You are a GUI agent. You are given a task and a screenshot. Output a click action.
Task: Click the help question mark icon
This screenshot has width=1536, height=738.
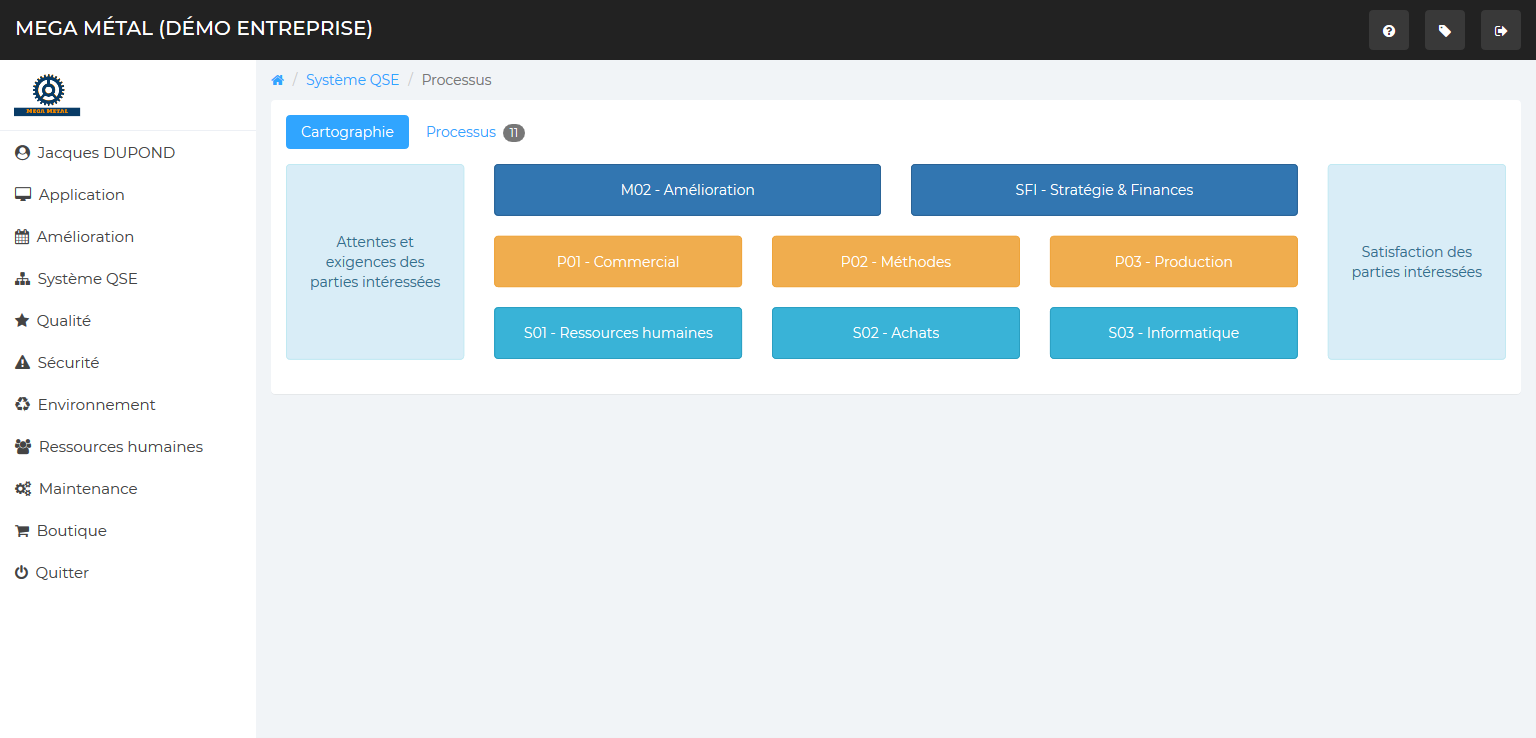point(1388,31)
